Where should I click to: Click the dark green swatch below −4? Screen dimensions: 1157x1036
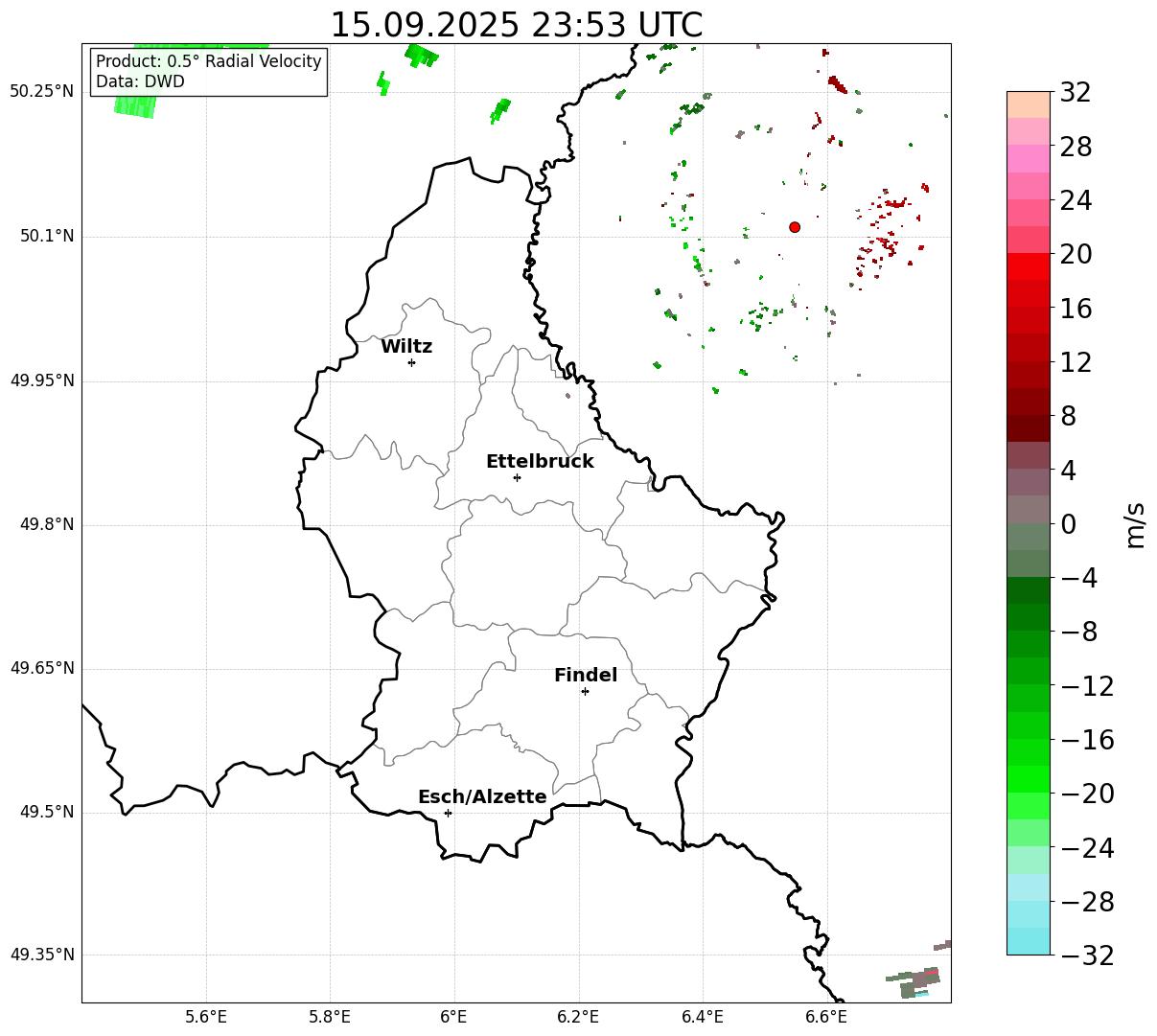(1029, 590)
